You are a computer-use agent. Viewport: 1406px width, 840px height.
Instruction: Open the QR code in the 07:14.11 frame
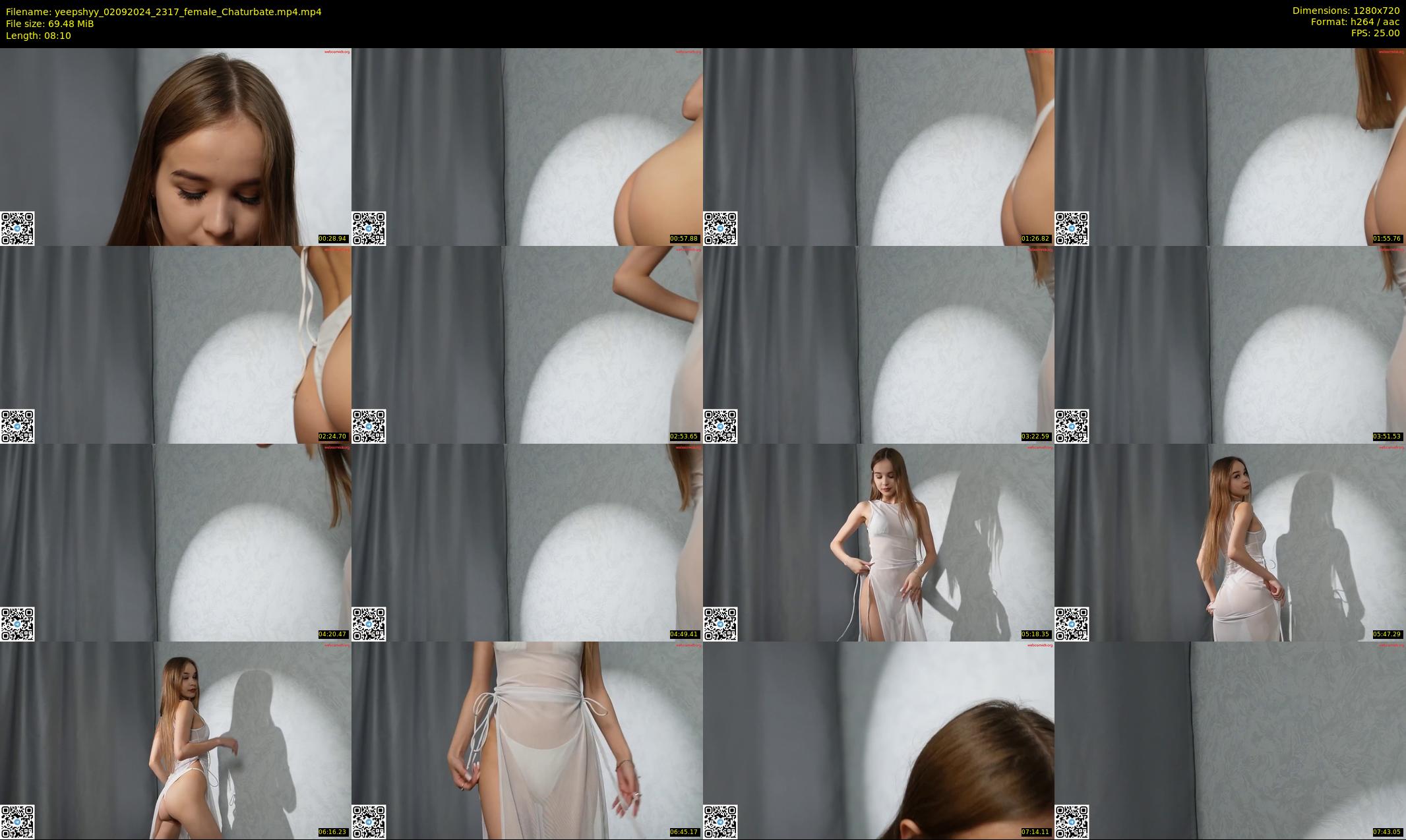point(720,822)
